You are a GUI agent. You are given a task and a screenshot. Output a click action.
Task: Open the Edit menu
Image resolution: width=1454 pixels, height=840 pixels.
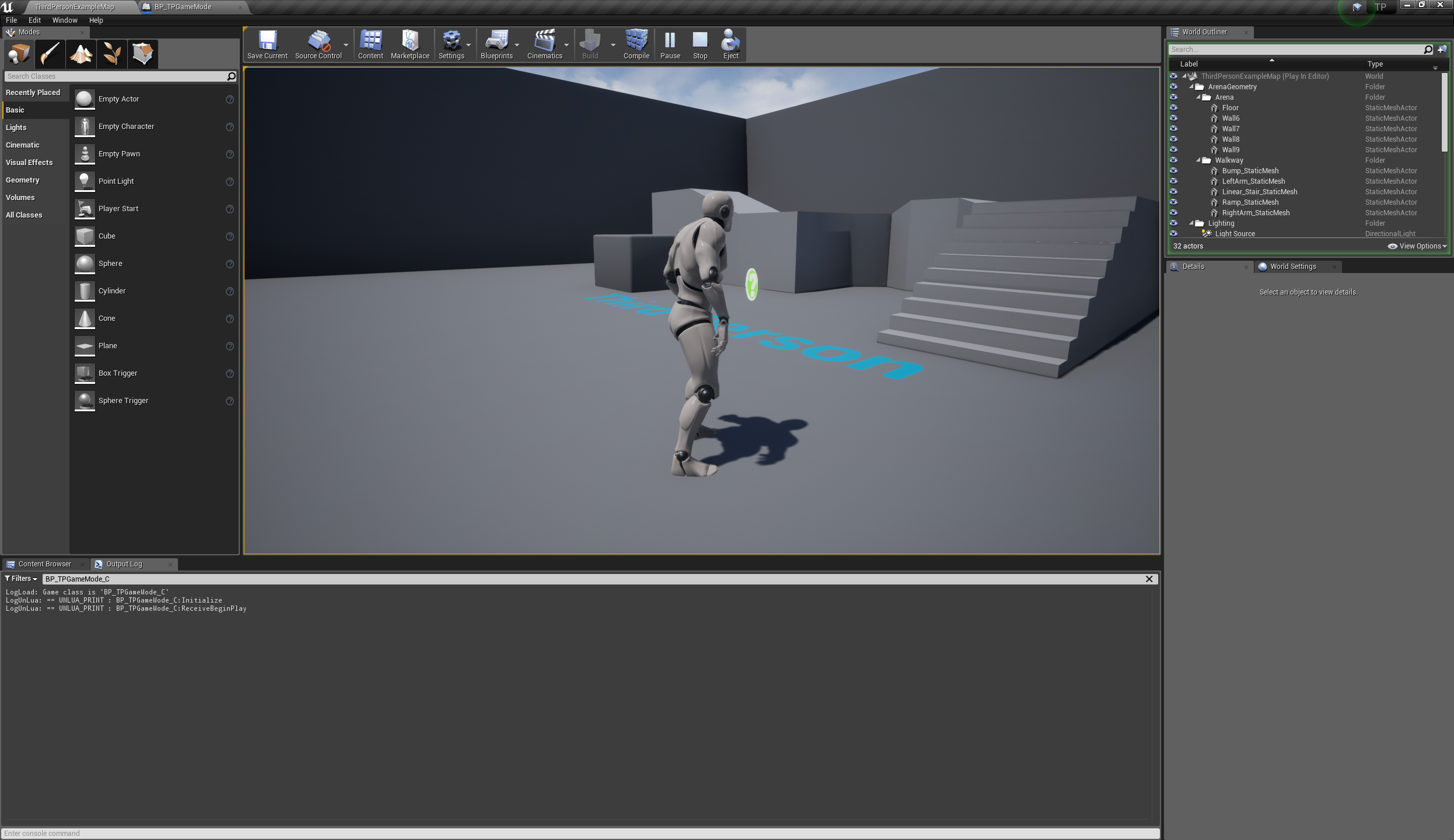[34, 20]
